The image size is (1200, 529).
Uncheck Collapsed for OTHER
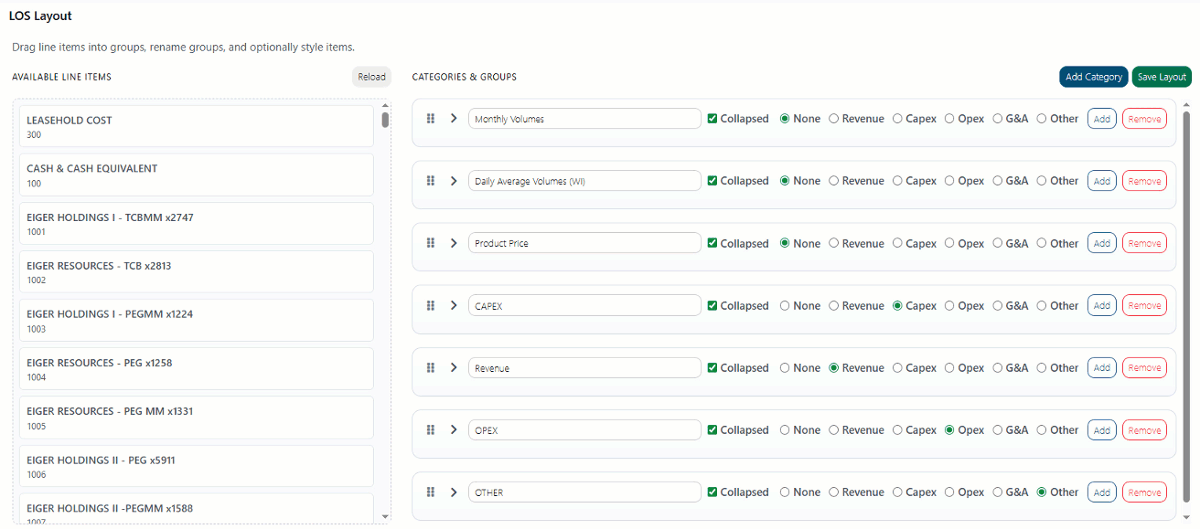tap(712, 492)
